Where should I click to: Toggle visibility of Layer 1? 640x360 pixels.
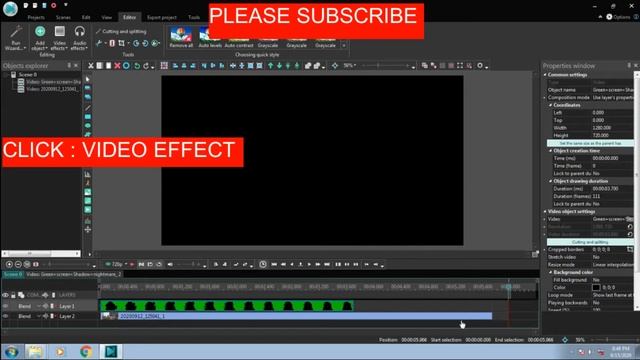(x=5, y=306)
